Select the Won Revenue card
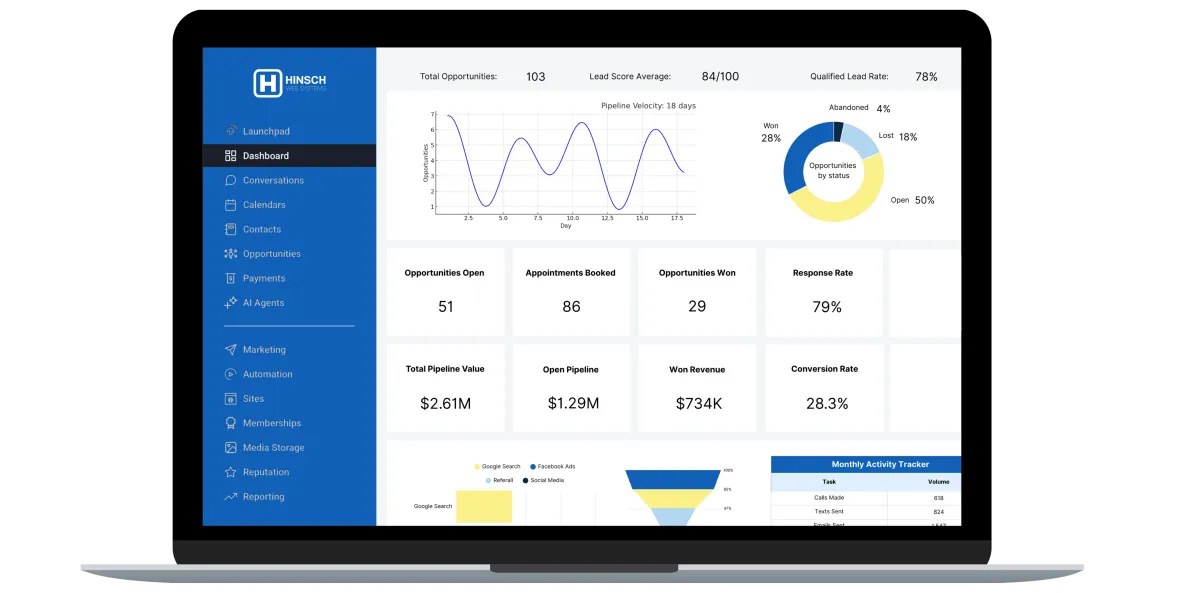 697,388
